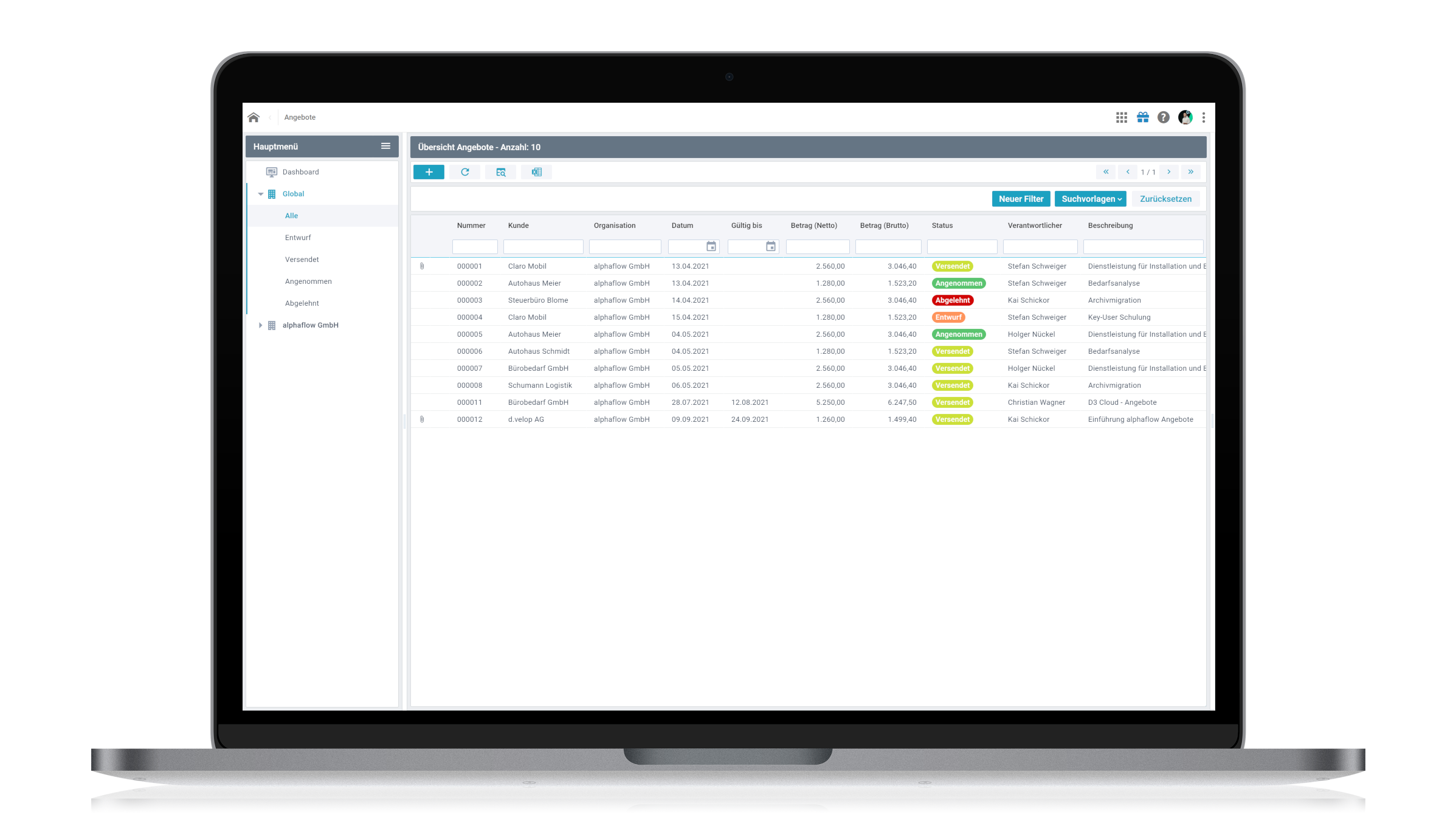Focus the Verantwortlicher filter field
Image resolution: width=1456 pixels, height=837 pixels.
coord(1040,246)
